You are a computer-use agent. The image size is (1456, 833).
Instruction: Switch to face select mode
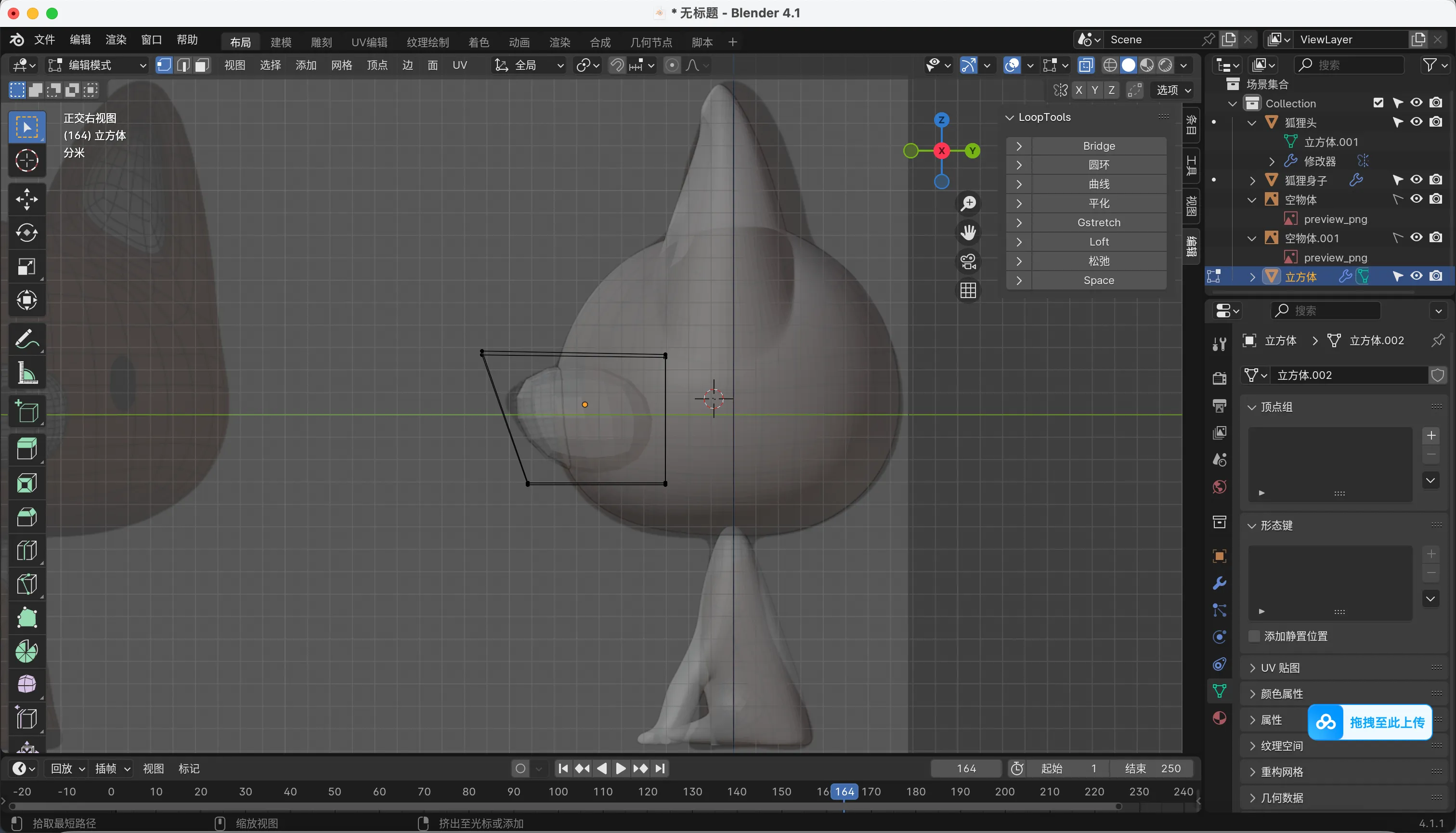202,65
